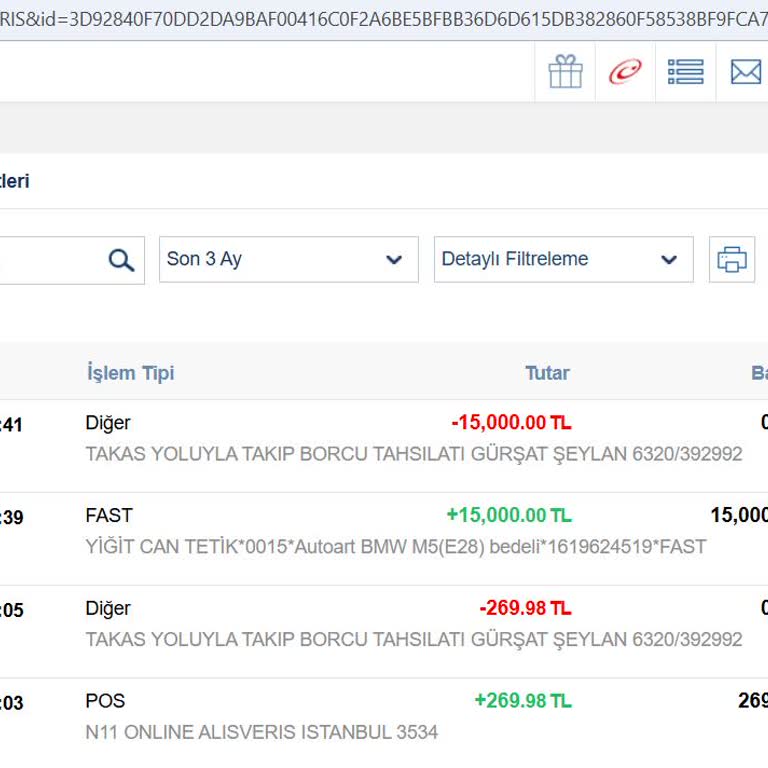Sort by the Tutar column header
Image resolution: width=768 pixels, height=768 pixels.
tap(547, 373)
